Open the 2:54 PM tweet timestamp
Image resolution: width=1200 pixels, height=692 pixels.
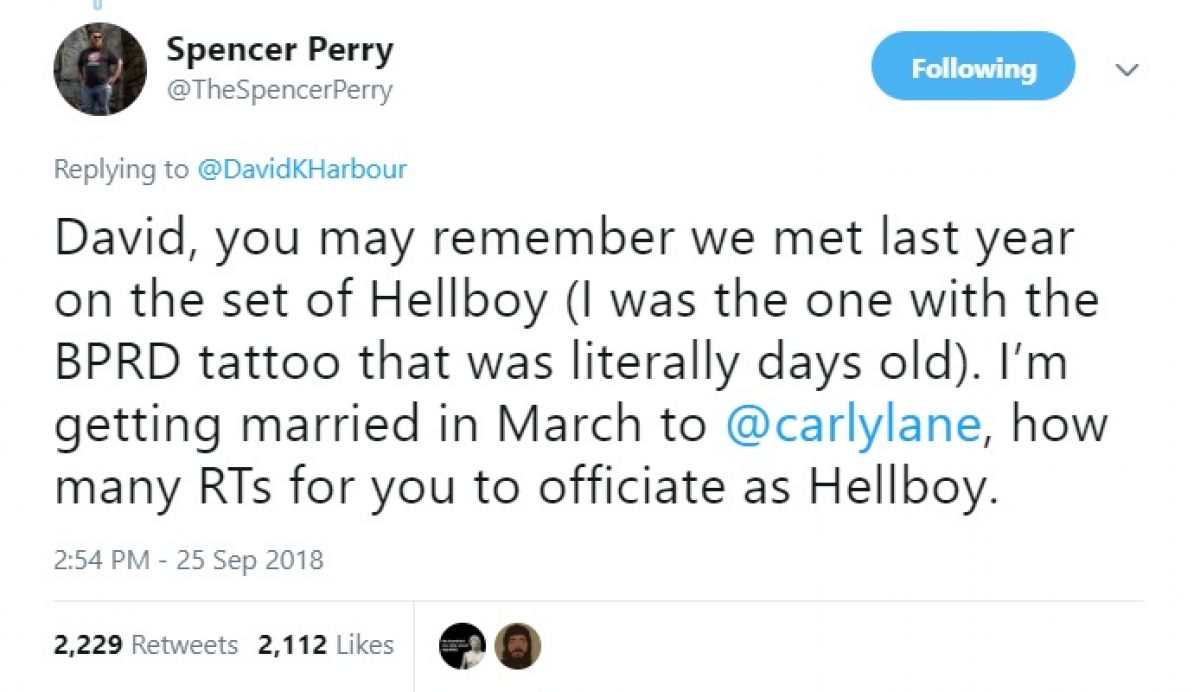click(x=189, y=558)
